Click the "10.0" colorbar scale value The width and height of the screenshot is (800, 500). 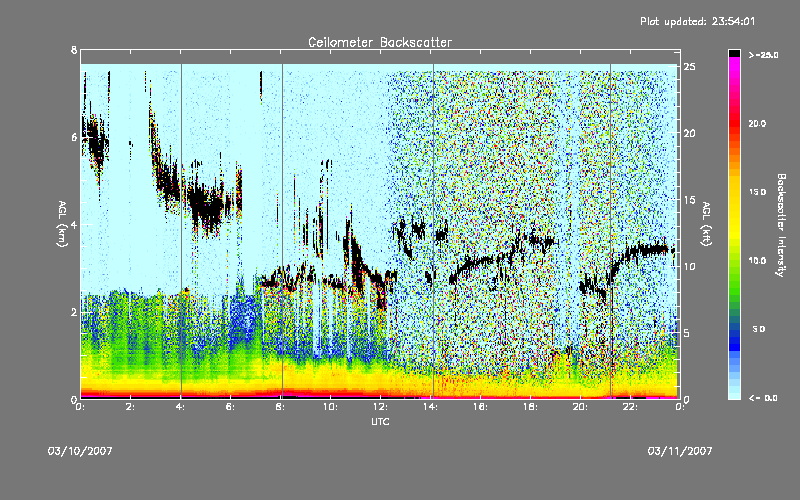click(757, 261)
